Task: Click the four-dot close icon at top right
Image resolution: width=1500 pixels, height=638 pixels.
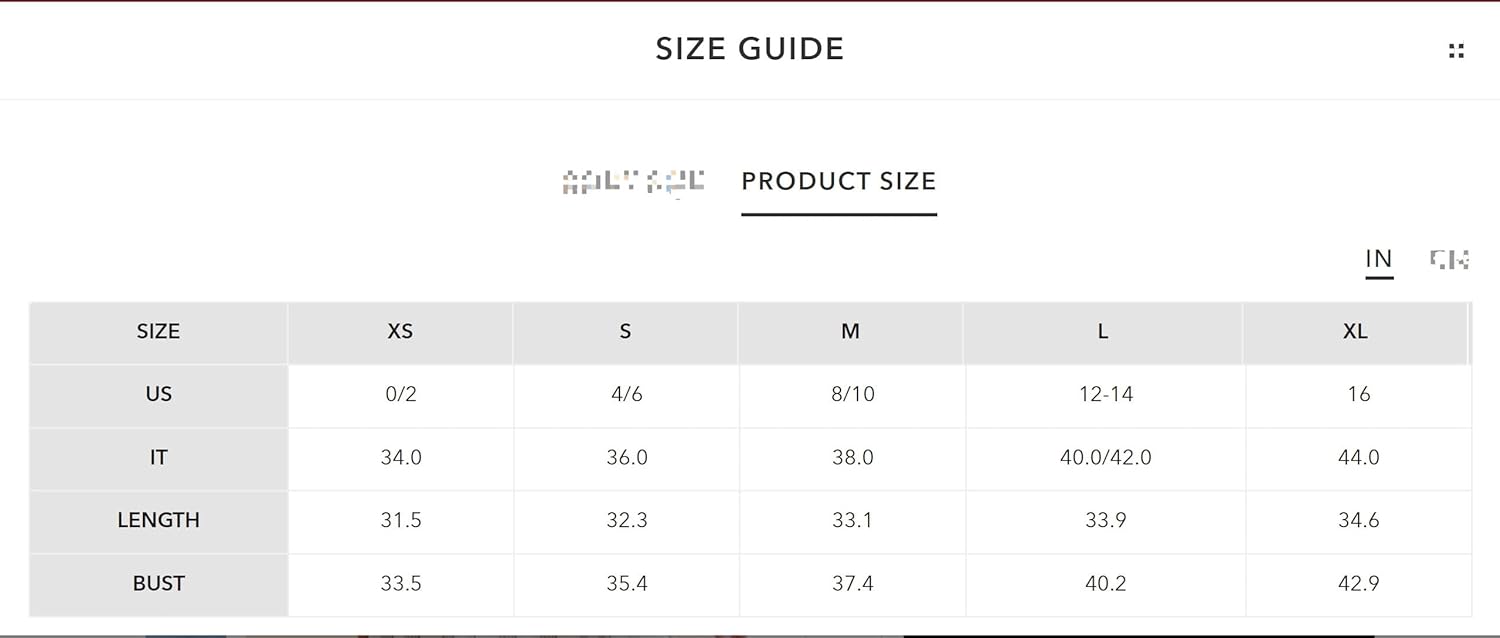Action: 1456,51
